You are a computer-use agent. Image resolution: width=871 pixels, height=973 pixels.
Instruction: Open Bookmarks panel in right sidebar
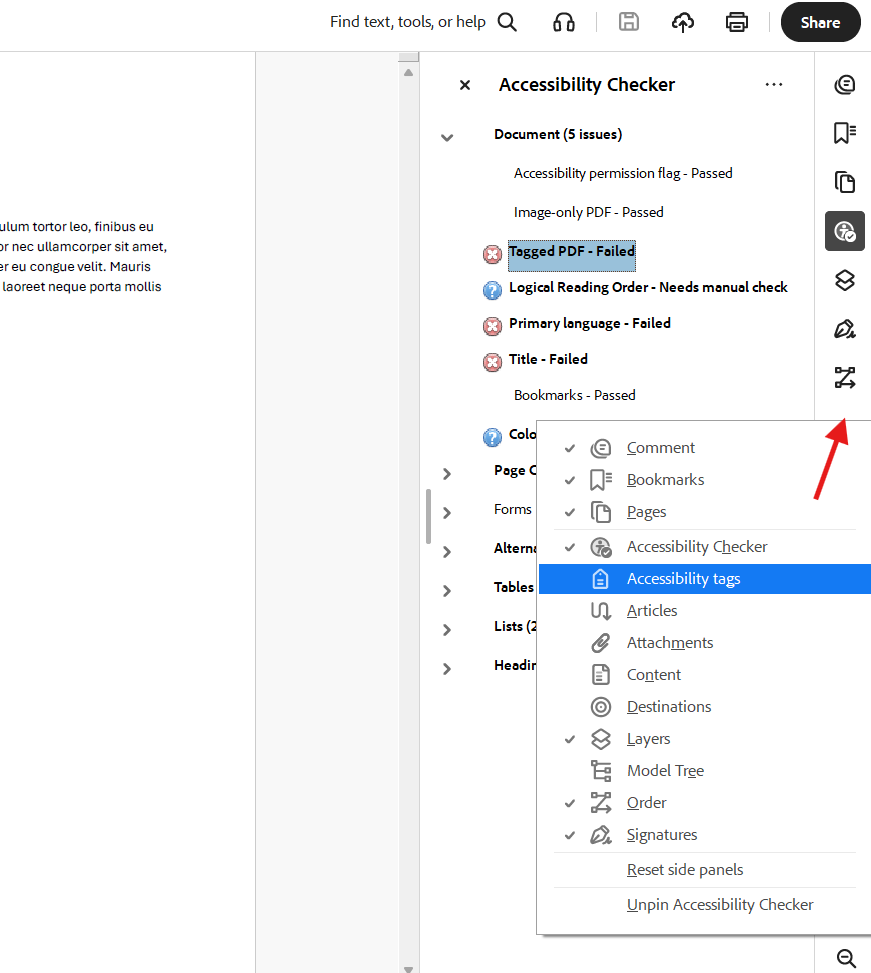(x=844, y=133)
